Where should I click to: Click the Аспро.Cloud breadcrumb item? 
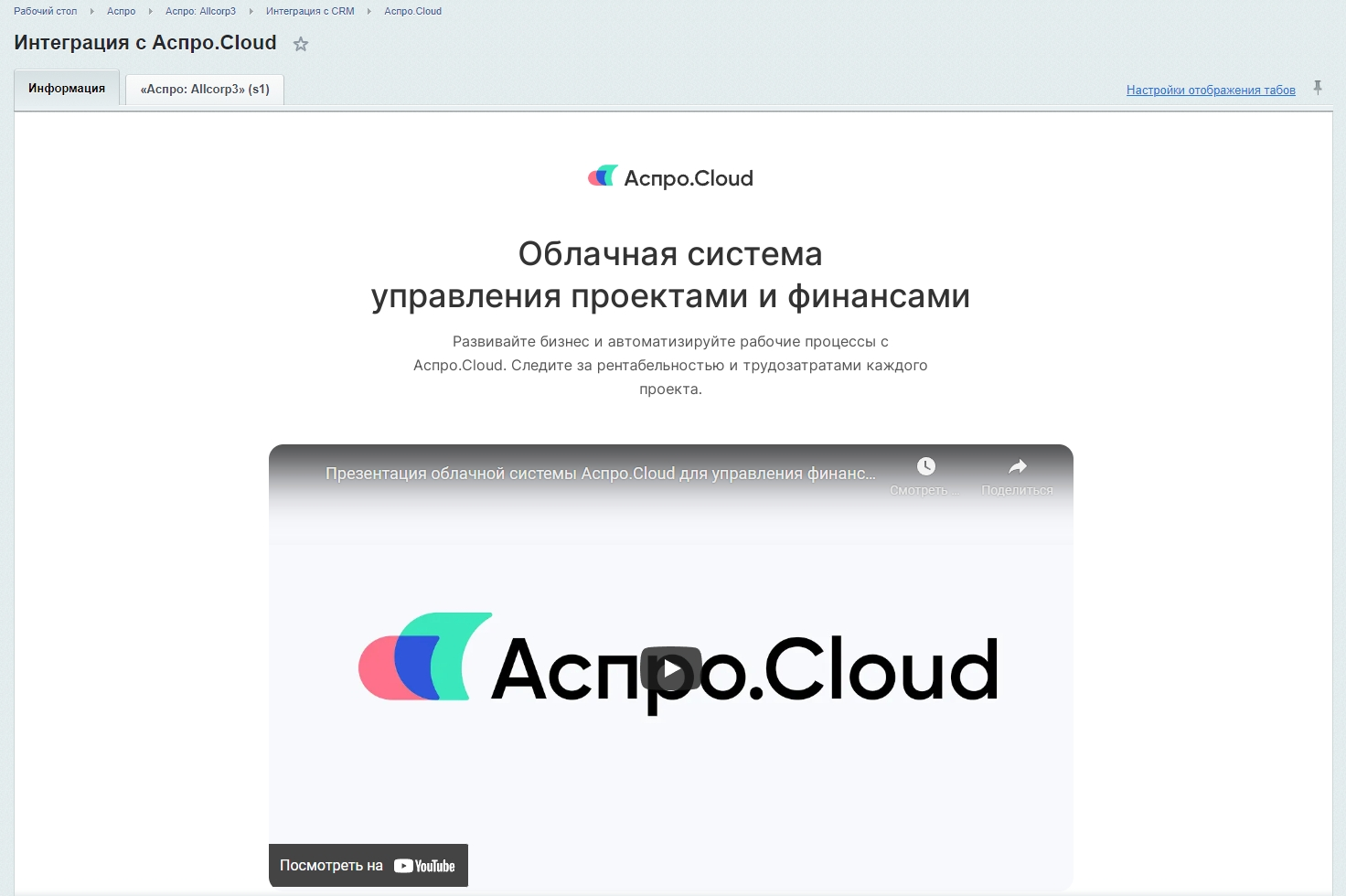coord(412,11)
